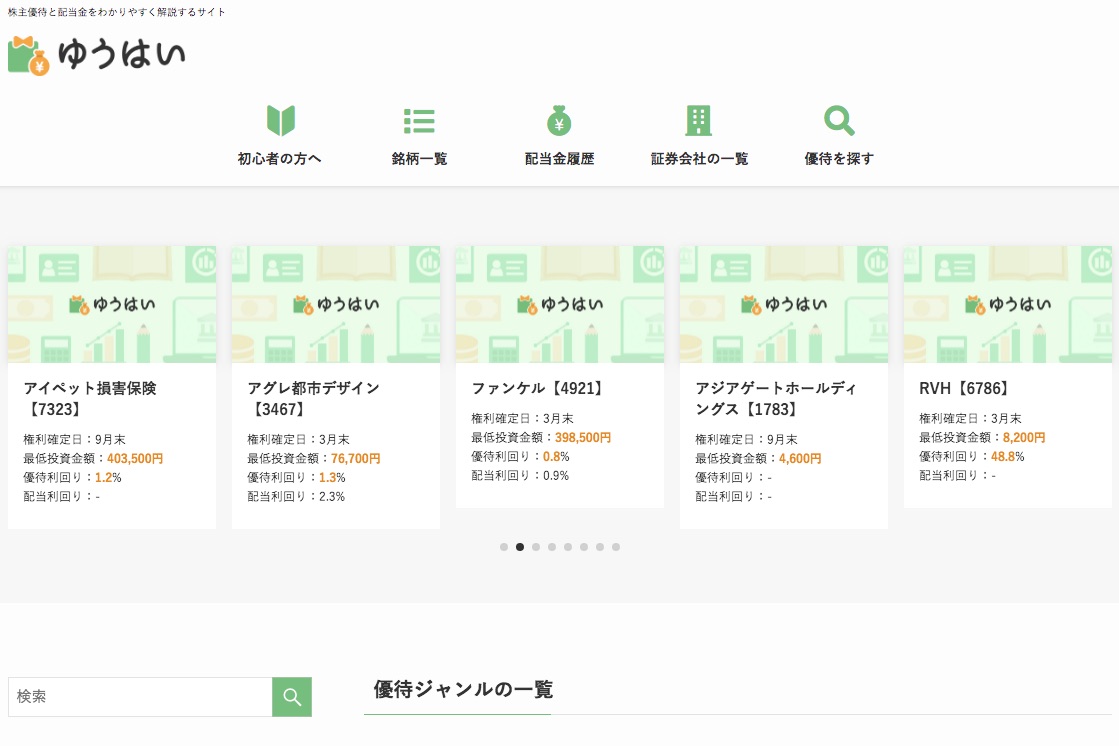Click the 銘柄一覧 list icon
The image size is (1119, 746).
tap(419, 120)
